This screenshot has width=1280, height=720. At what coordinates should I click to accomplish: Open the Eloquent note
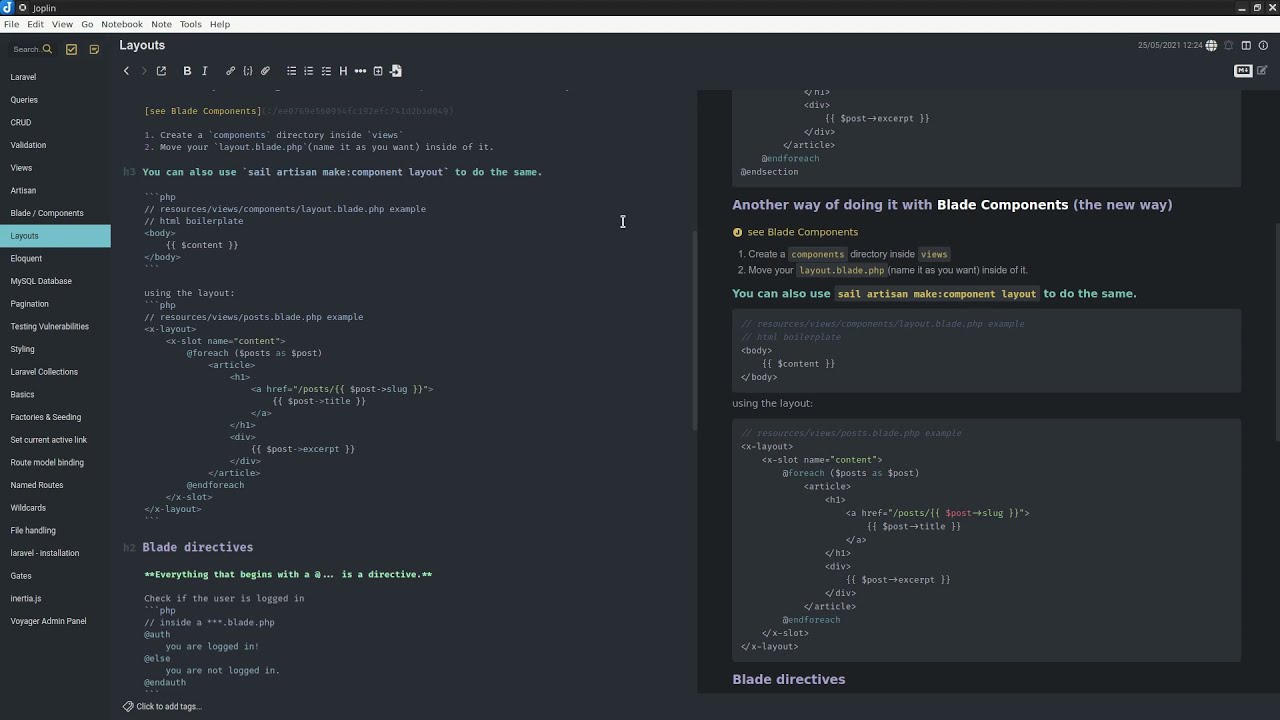[x=55, y=258]
